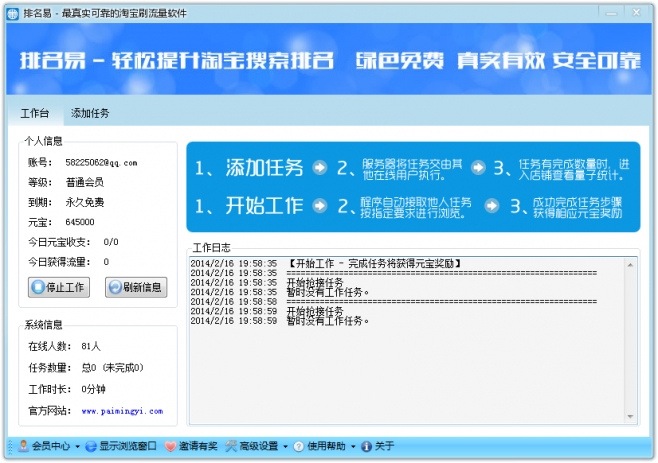Click the online users value 81人
Viewport: 658px width, 463px height.
click(x=91, y=347)
